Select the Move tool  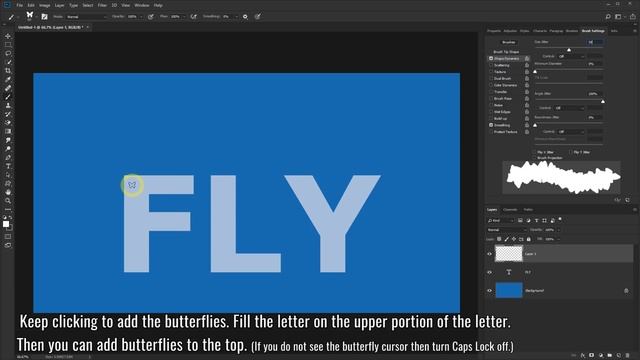[8, 36]
